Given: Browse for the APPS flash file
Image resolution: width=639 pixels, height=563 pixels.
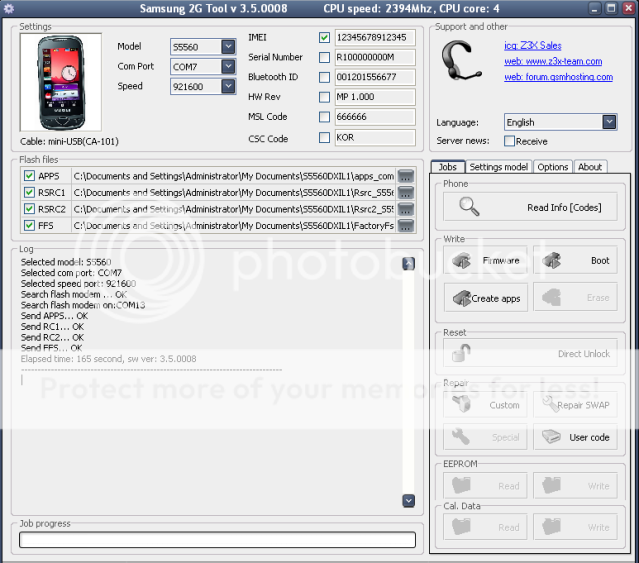Looking at the screenshot, I should [x=406, y=176].
